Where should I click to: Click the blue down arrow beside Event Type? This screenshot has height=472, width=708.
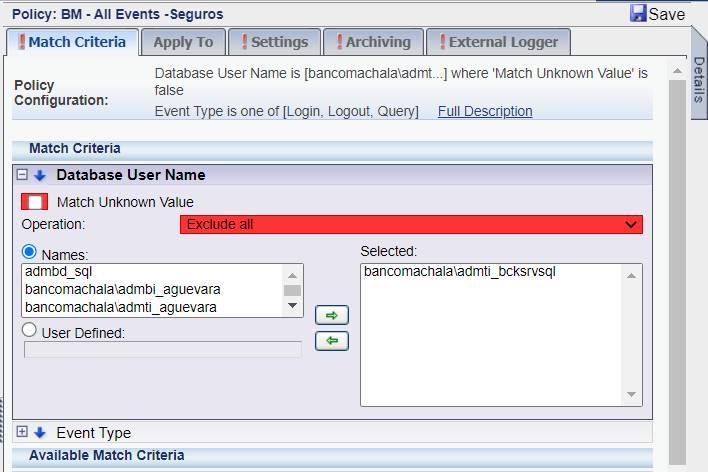40,433
